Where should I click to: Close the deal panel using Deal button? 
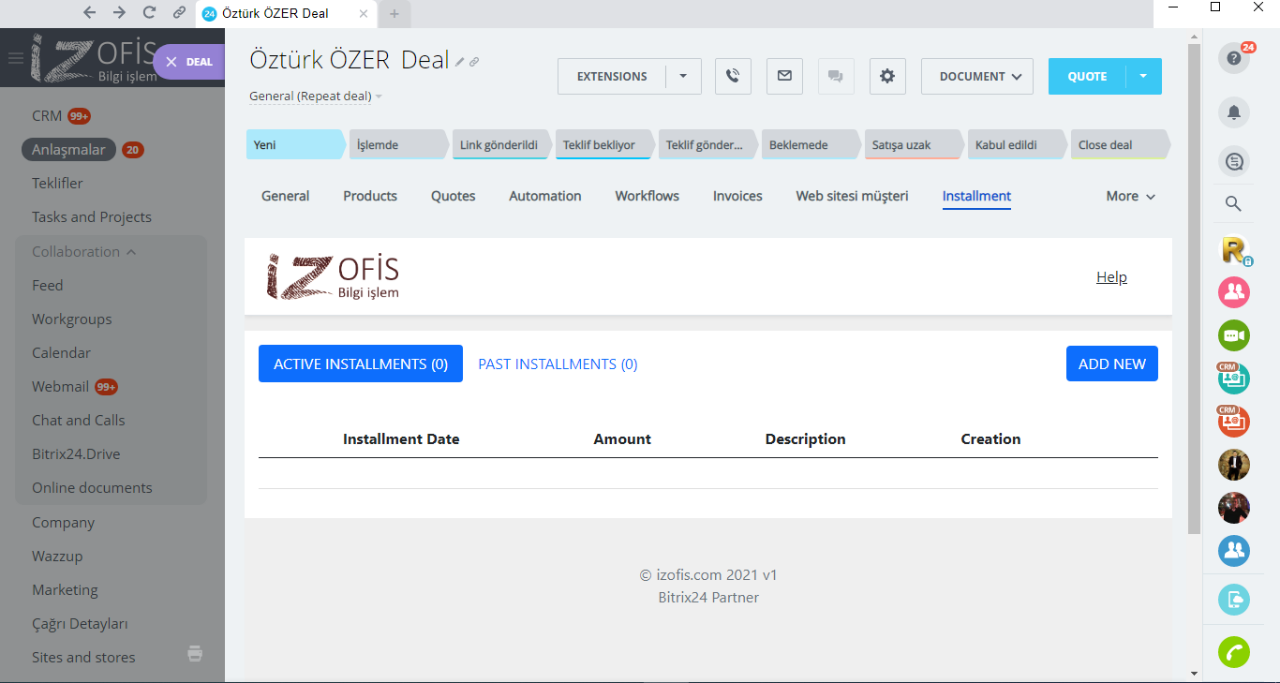point(189,62)
